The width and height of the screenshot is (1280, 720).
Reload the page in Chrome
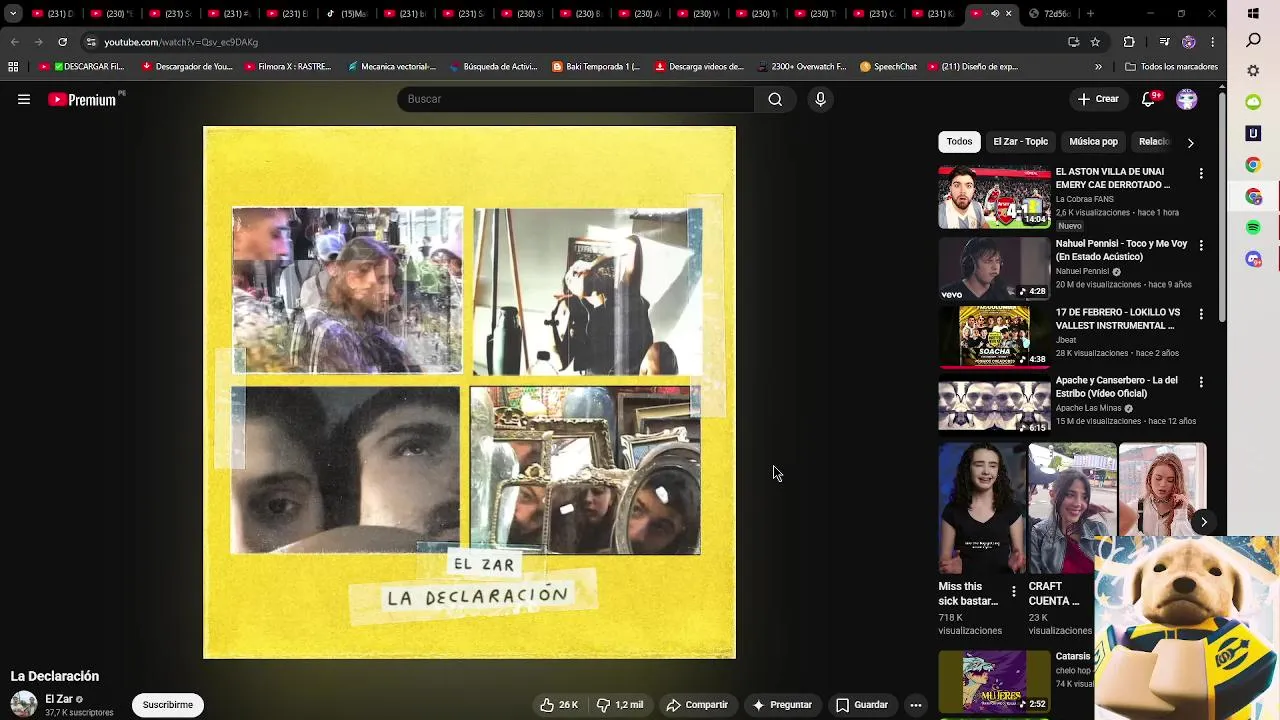point(62,42)
